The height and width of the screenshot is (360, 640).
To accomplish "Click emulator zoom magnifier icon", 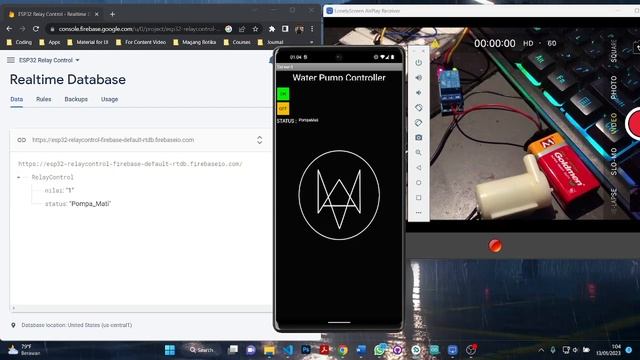I will 418,153.
